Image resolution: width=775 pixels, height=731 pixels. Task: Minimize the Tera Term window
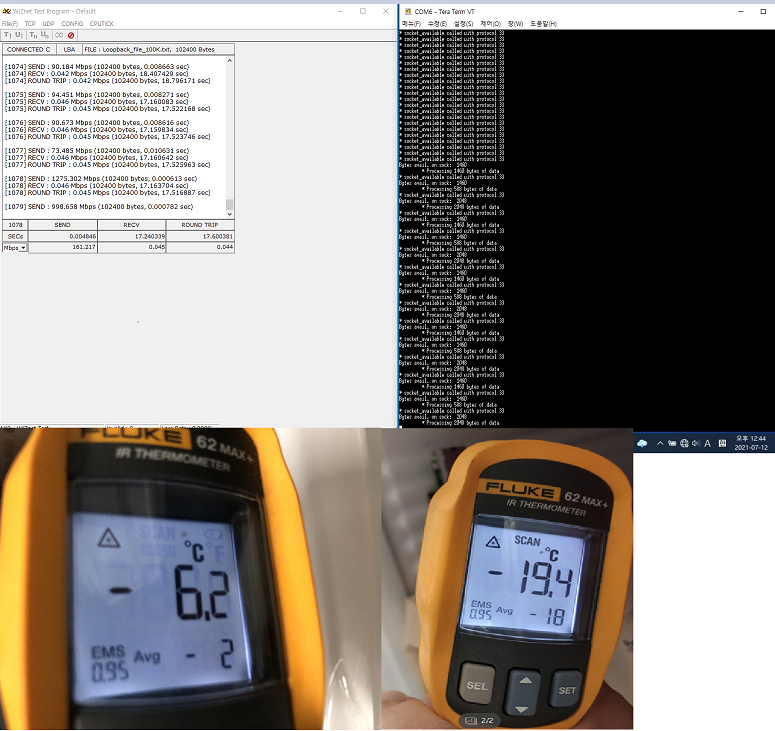point(740,11)
